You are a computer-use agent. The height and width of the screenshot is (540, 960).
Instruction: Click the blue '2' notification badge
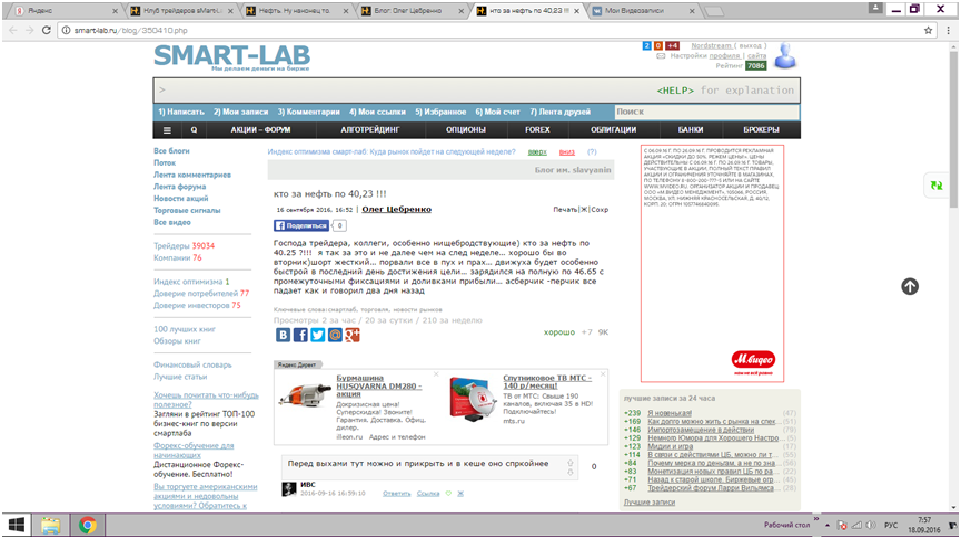pyautogui.click(x=647, y=46)
